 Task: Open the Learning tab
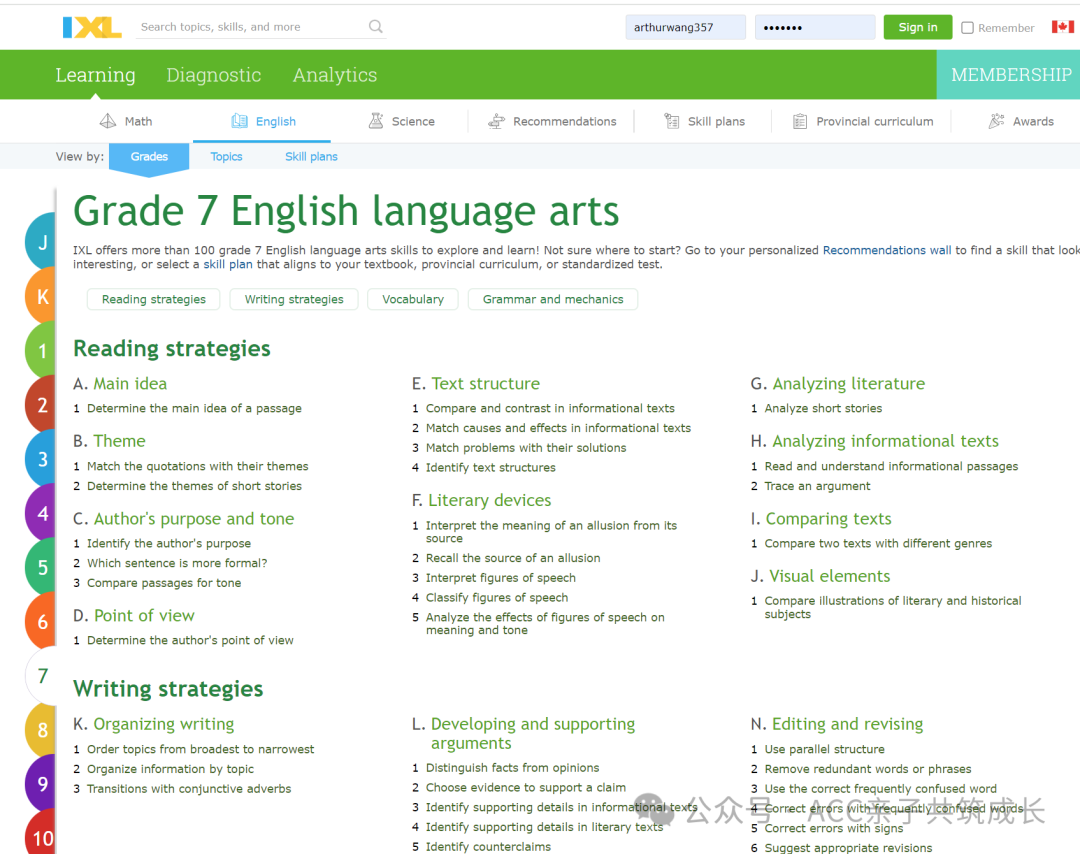(x=96, y=74)
